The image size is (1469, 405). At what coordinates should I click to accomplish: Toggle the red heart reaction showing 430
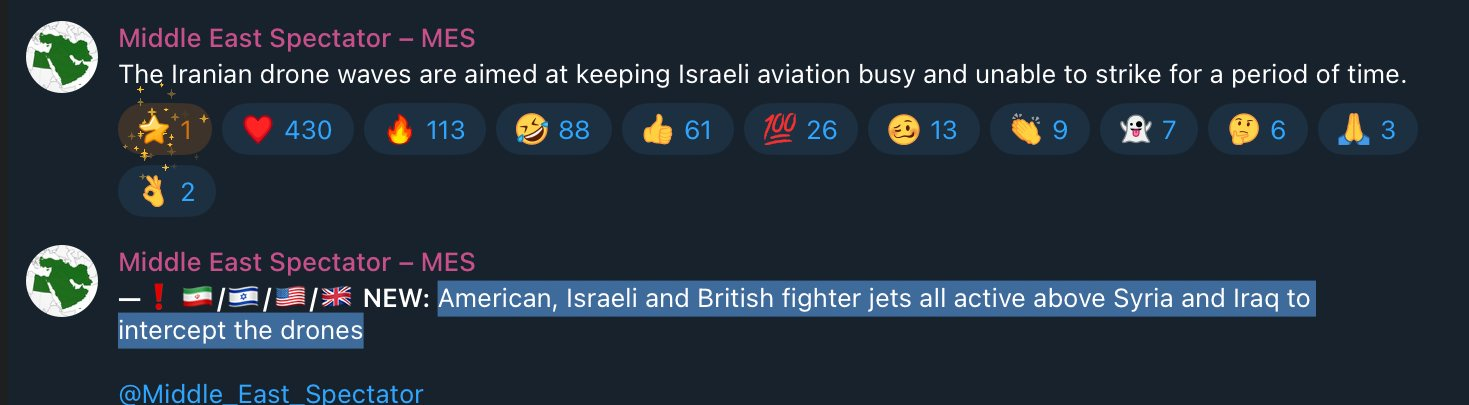point(287,130)
